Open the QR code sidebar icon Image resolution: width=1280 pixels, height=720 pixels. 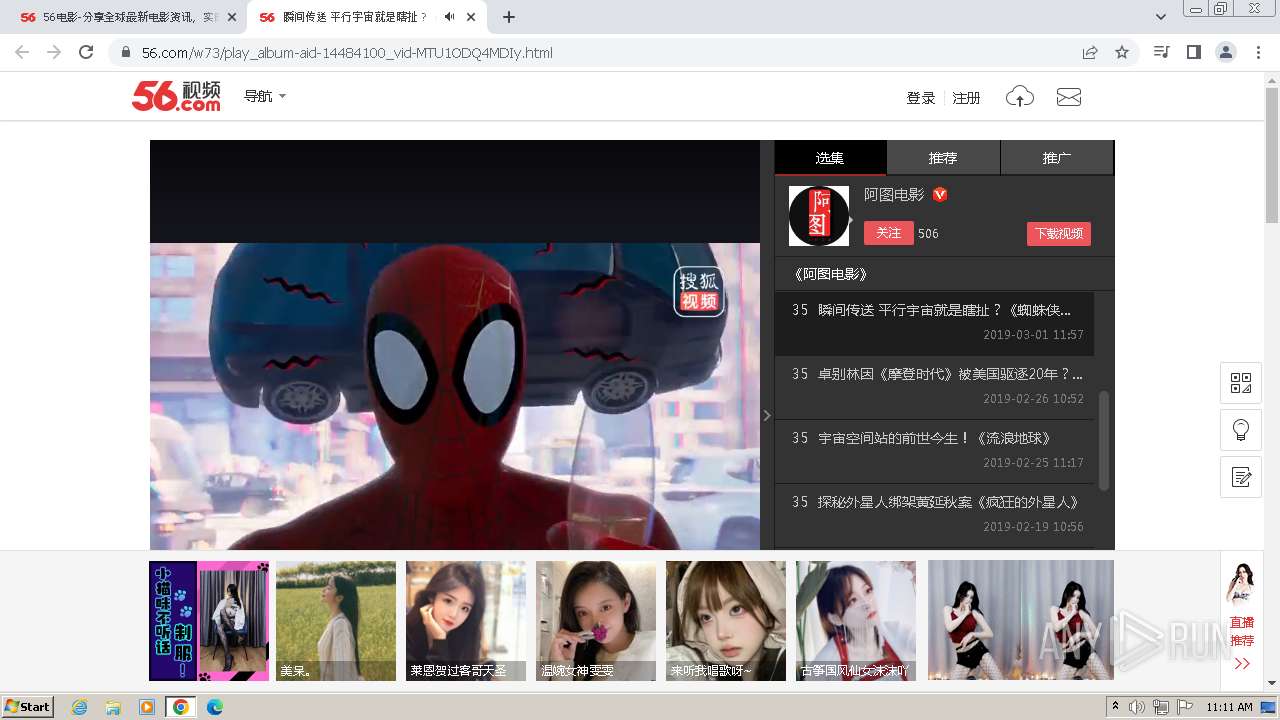pos(1241,383)
